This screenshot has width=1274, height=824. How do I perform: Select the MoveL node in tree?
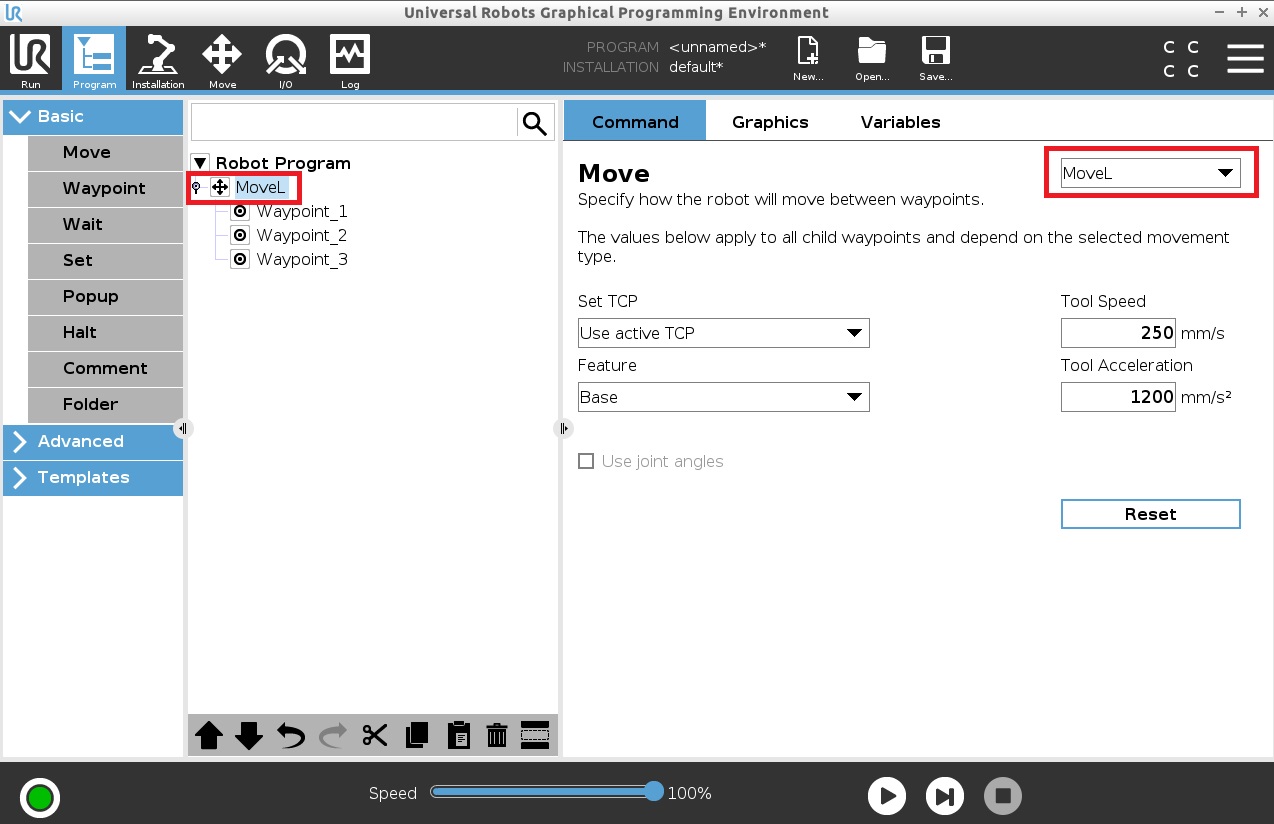tap(261, 187)
